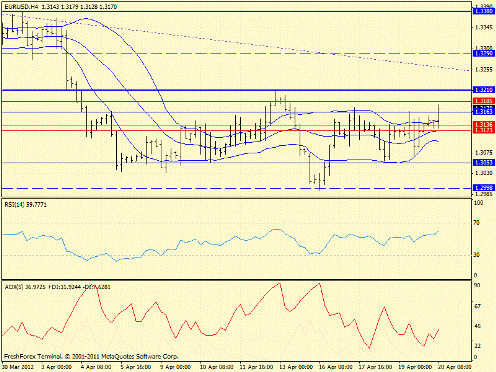The height and width of the screenshot is (372, 496).
Task: Click the 4 Apr 08:00 time label
Action: tap(96, 367)
